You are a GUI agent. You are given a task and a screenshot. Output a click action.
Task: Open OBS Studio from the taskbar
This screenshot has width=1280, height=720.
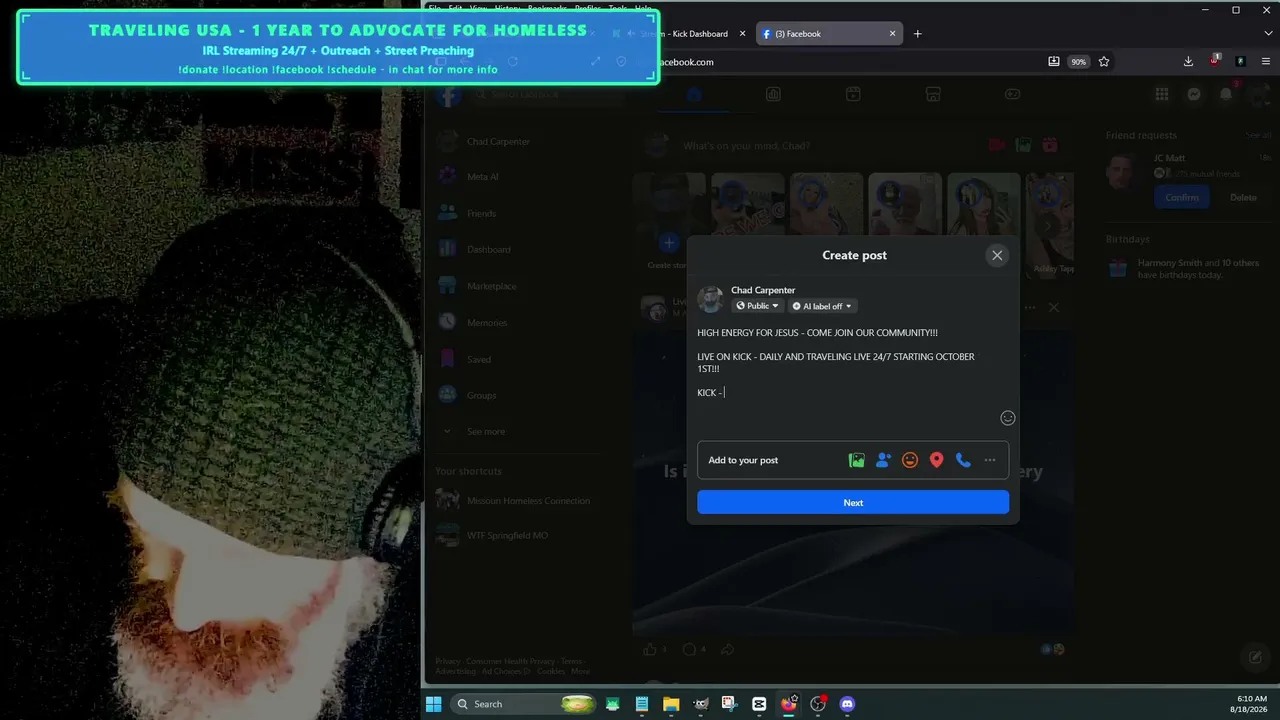[x=818, y=704]
